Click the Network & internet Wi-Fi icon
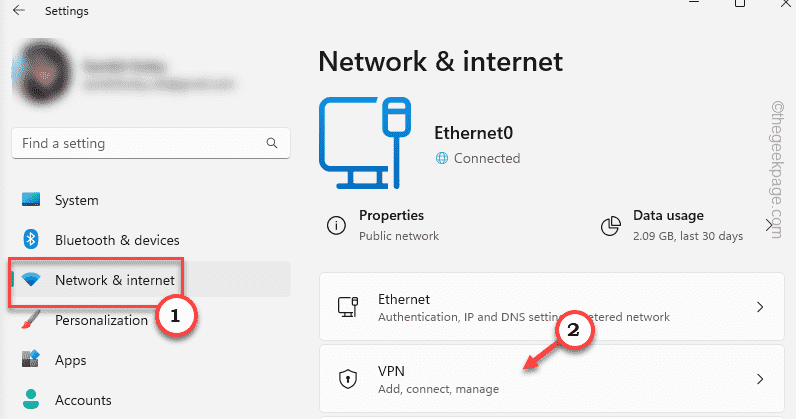 coord(31,280)
